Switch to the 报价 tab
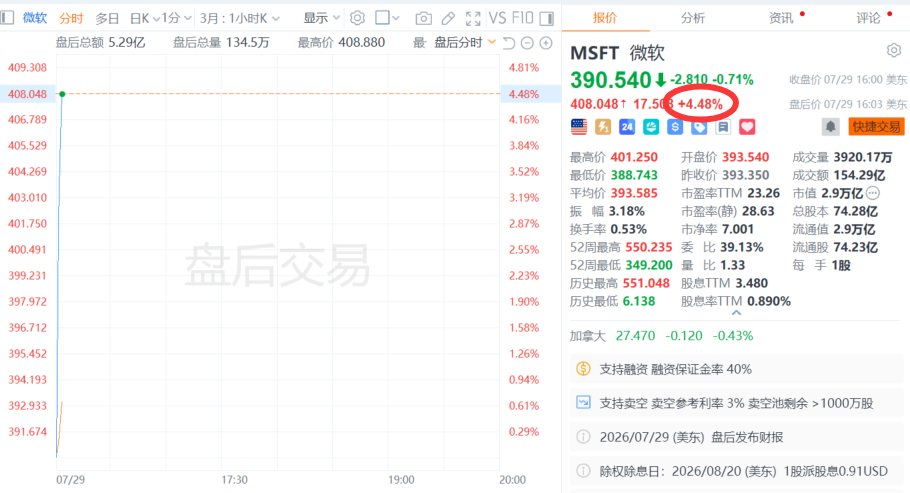Screen dimensions: 910x493 605,19
